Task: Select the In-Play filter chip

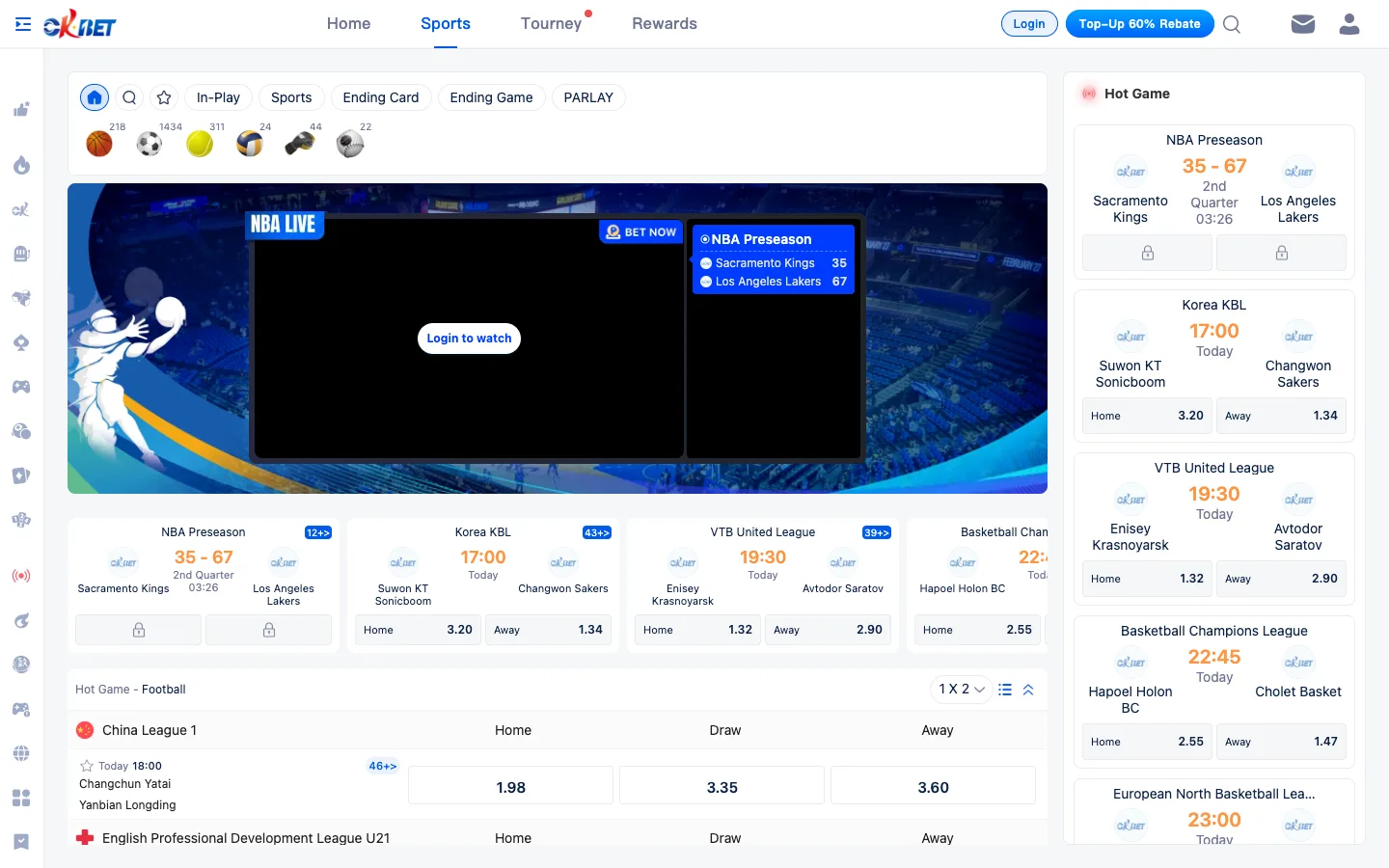Action: point(218,97)
